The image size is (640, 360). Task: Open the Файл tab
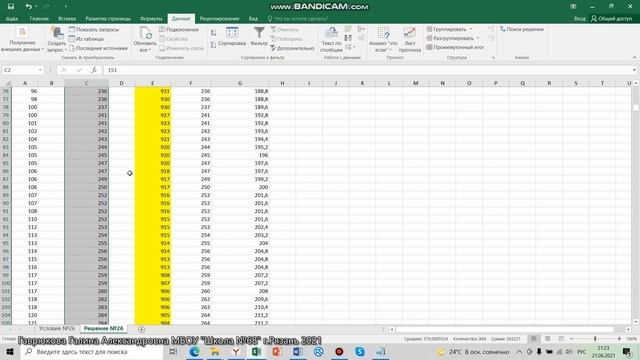coord(11,19)
